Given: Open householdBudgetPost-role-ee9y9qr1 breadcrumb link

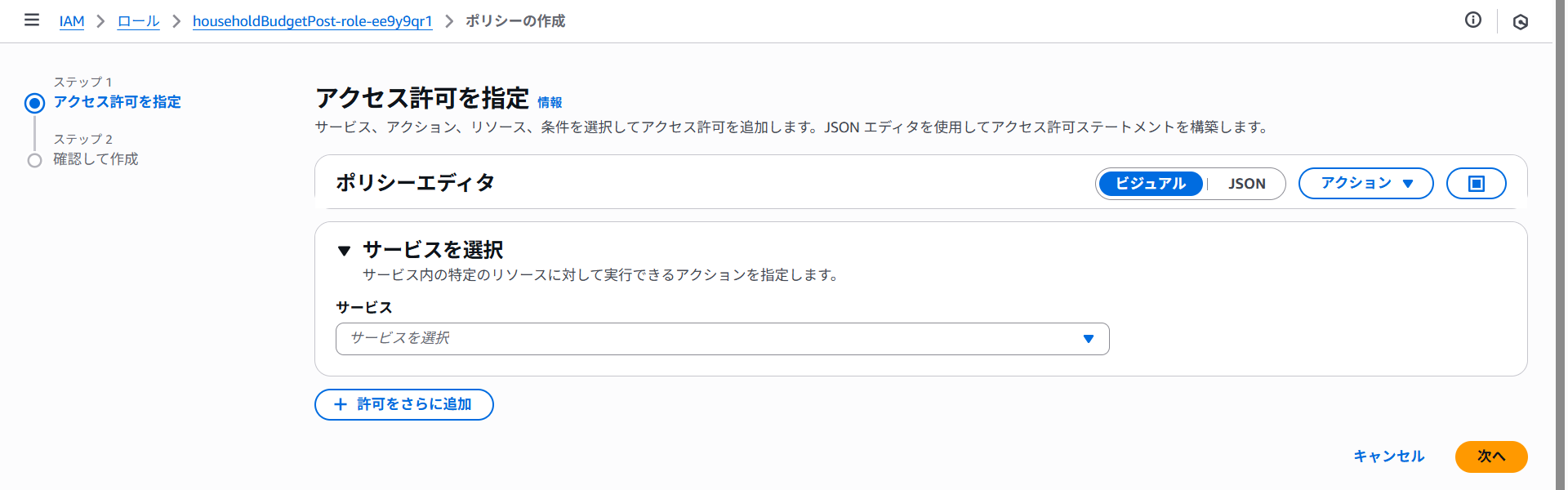Looking at the screenshot, I should [x=312, y=21].
